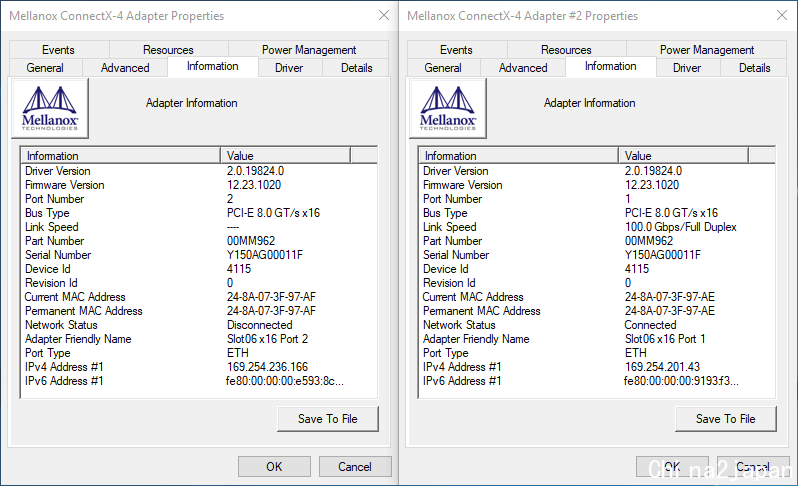798x486 pixels.
Task: Click IPv4 address 169.254.236.166
Action: click(x=267, y=367)
